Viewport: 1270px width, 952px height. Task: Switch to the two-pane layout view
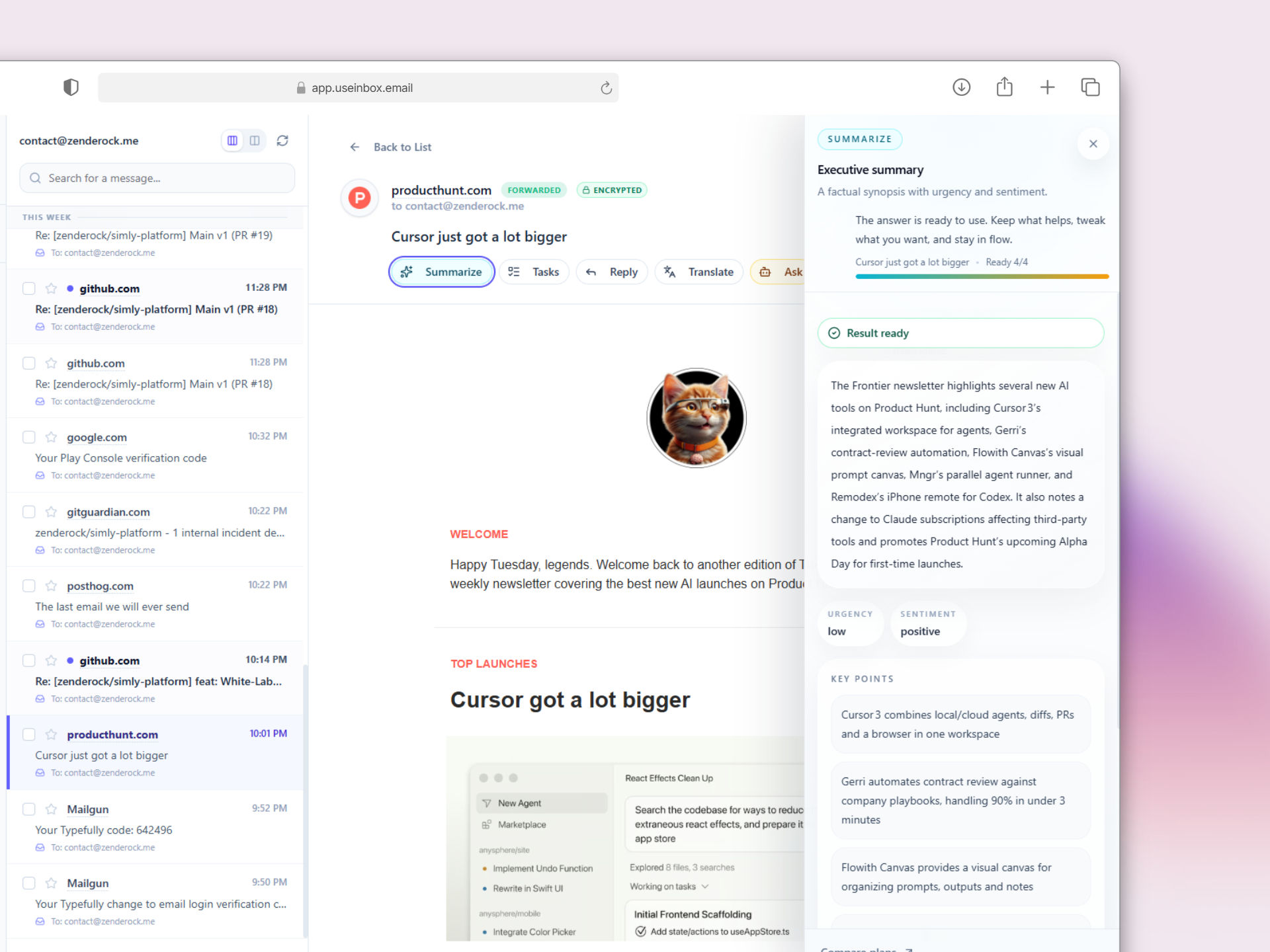pos(255,140)
